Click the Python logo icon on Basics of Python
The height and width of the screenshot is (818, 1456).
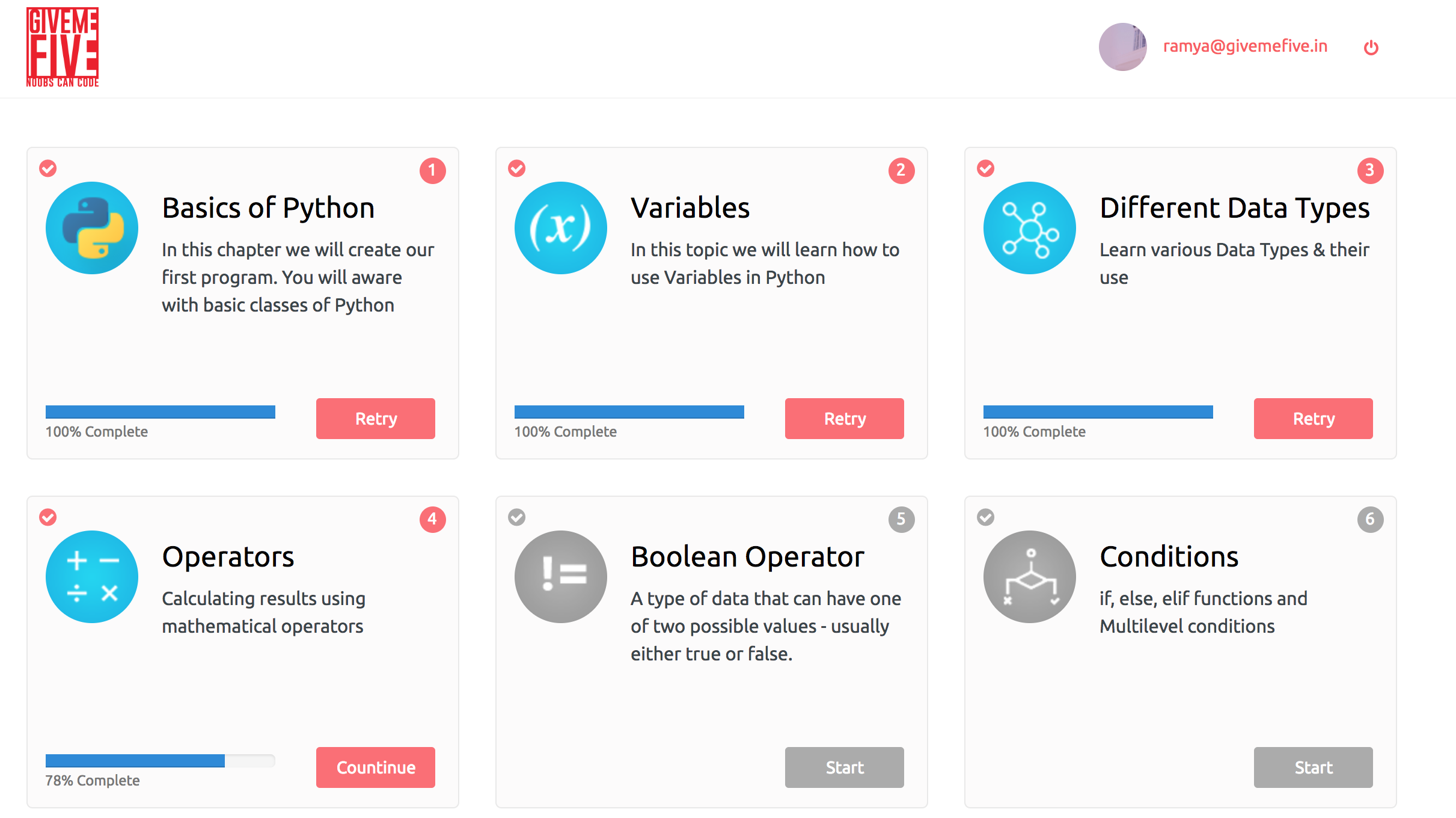pos(91,227)
